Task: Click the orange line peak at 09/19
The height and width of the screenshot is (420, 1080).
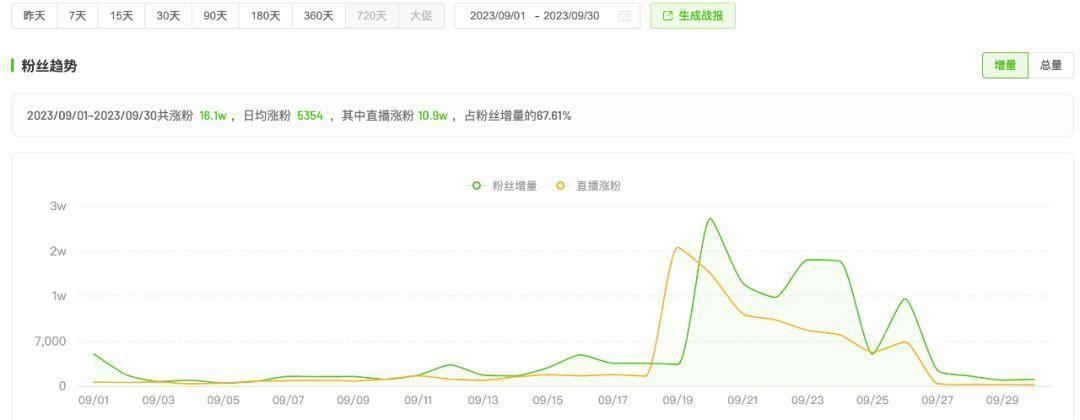Action: click(x=678, y=248)
